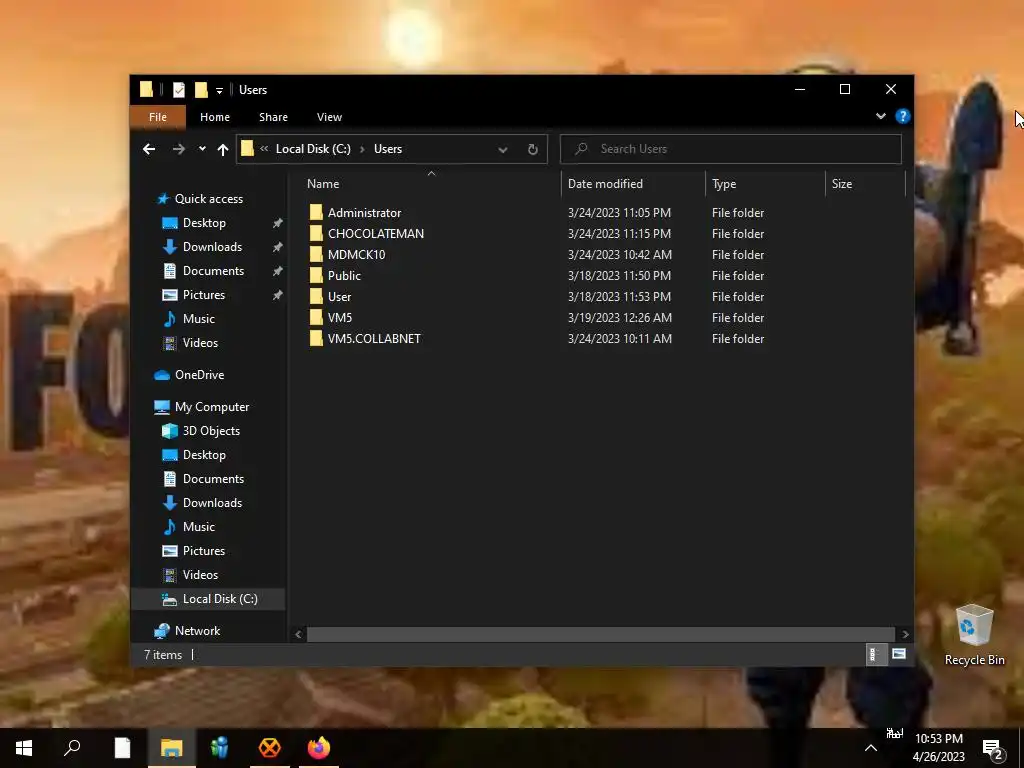Expand the ribbon using the chevron
Viewport: 1024px width, 768px height.
click(x=880, y=116)
